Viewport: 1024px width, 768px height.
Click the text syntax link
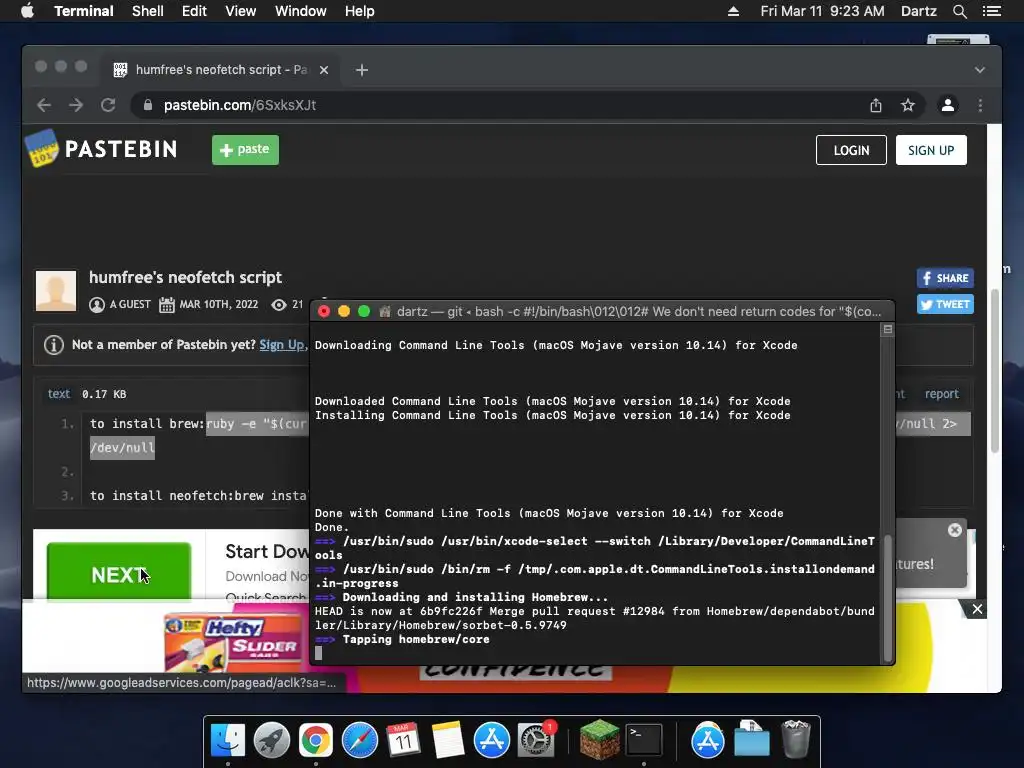click(x=59, y=394)
